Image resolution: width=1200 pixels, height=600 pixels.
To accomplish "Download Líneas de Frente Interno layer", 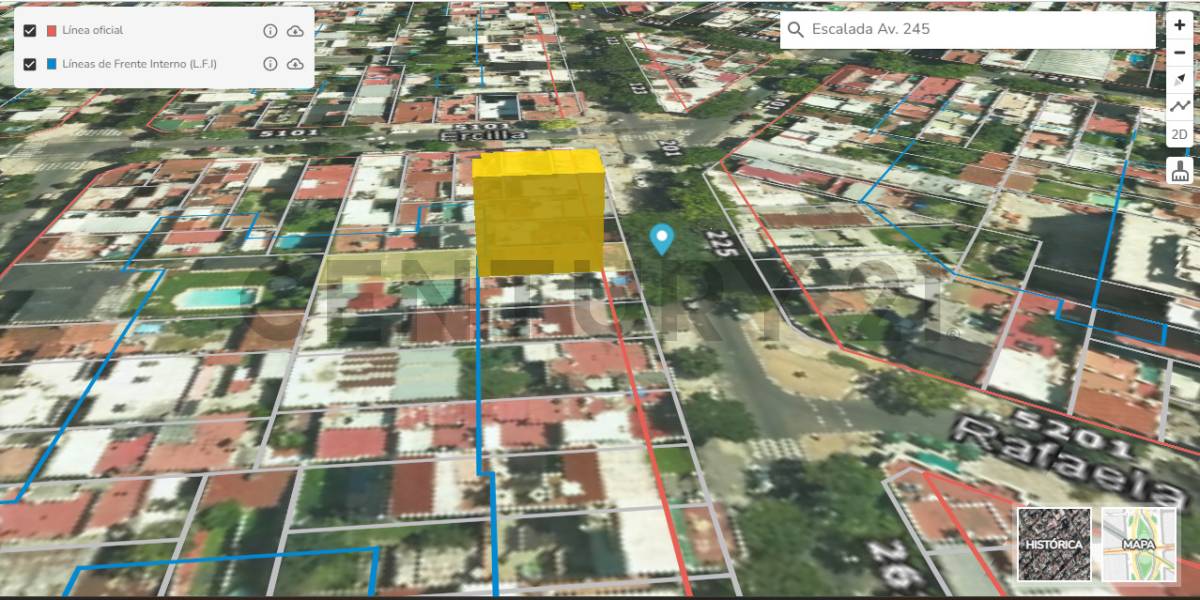I will point(295,64).
